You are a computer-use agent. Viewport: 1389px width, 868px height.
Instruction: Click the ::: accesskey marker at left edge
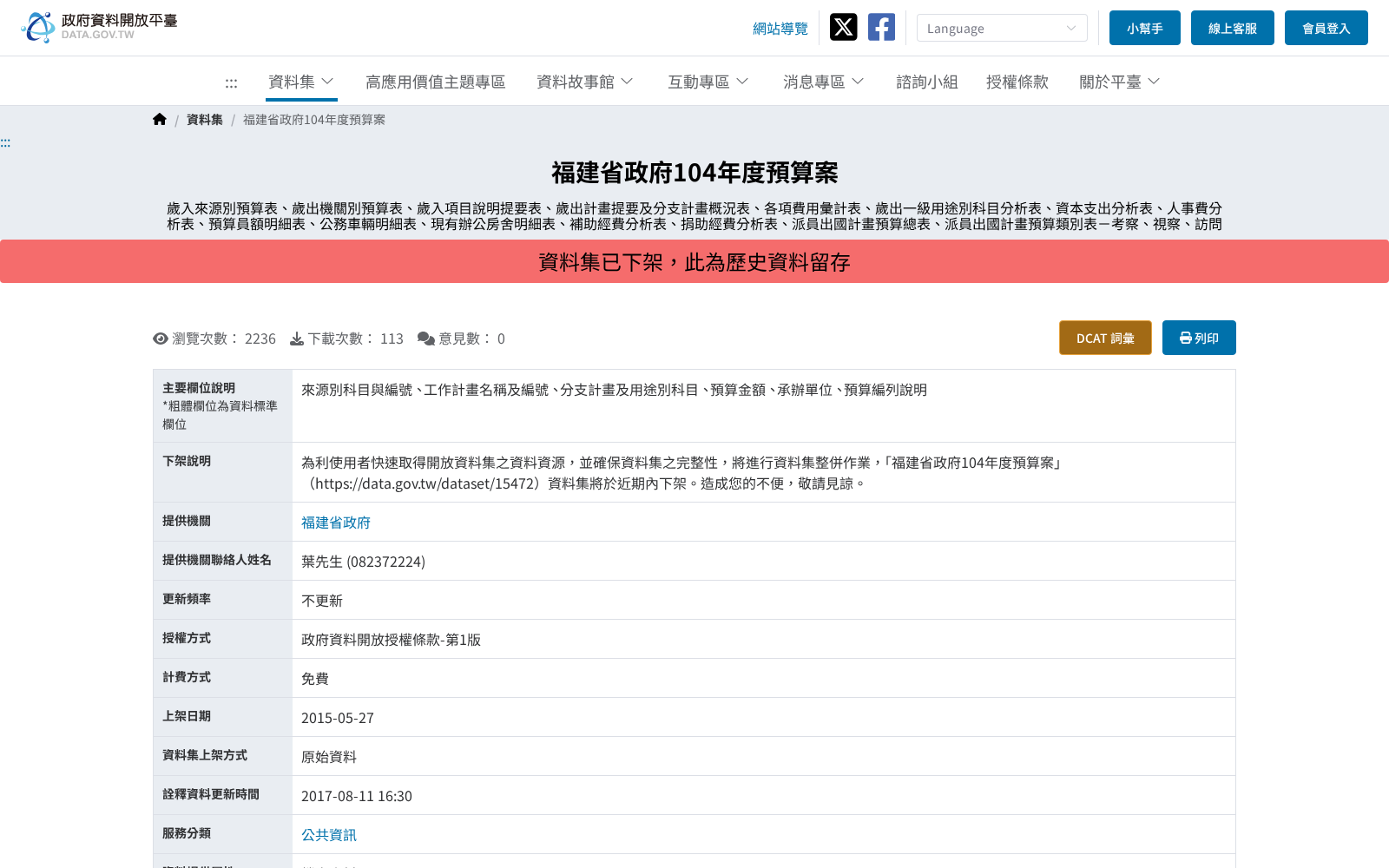[x=5, y=143]
